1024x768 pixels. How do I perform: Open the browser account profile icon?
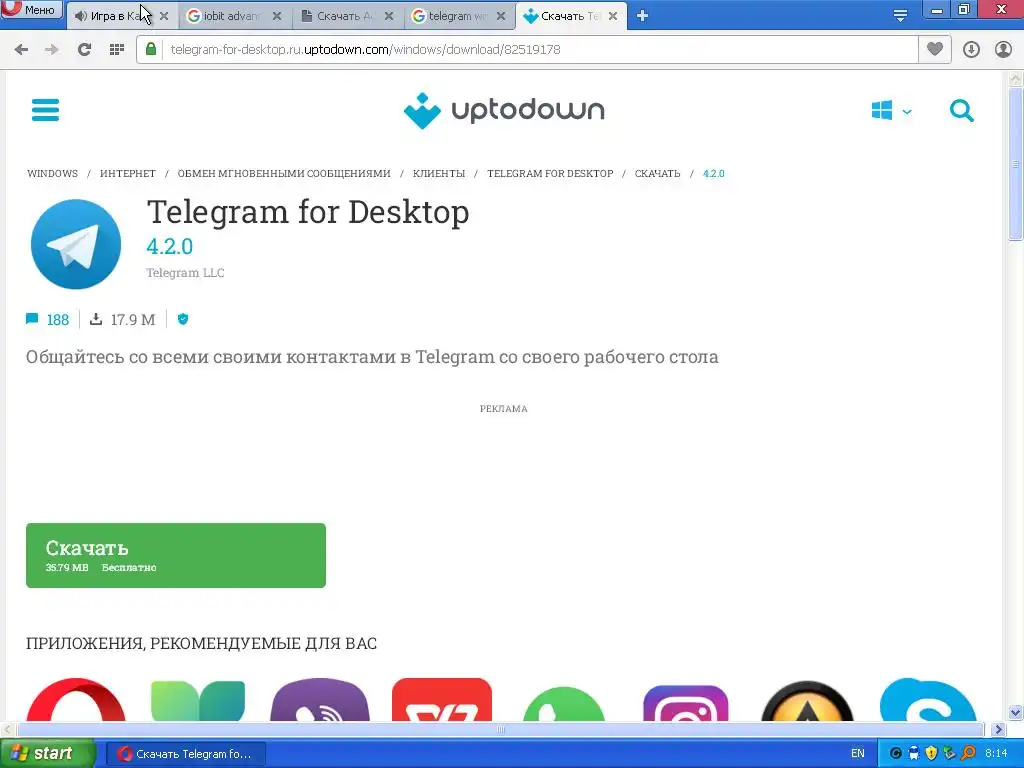pyautogui.click(x=1003, y=50)
